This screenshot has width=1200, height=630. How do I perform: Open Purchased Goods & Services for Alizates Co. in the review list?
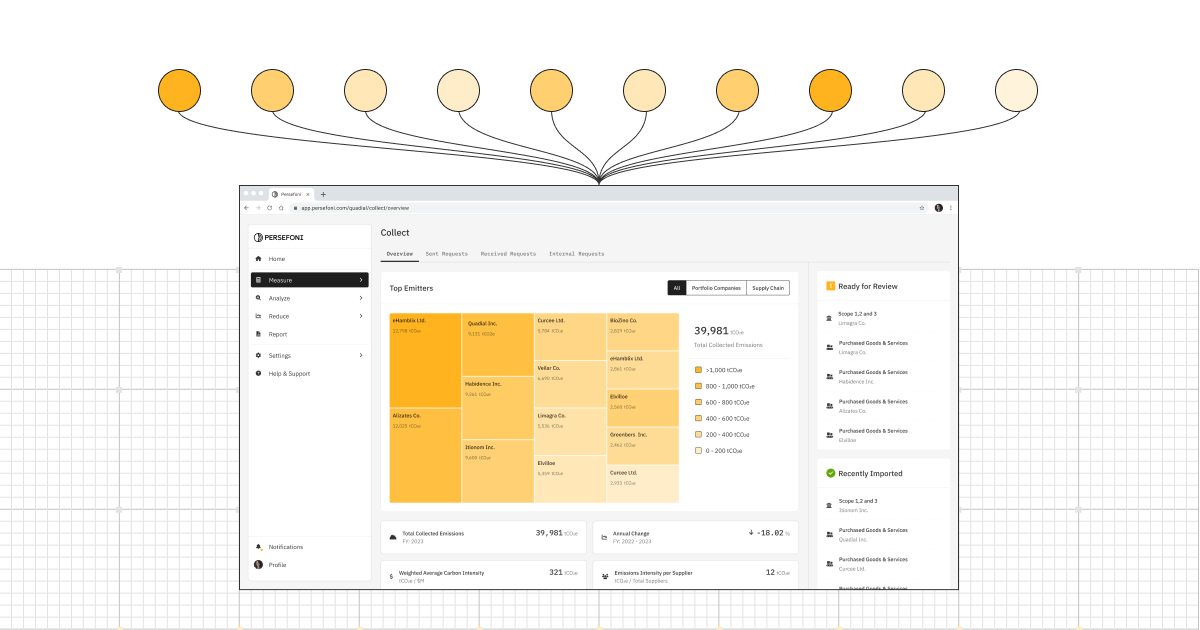[x=883, y=405]
